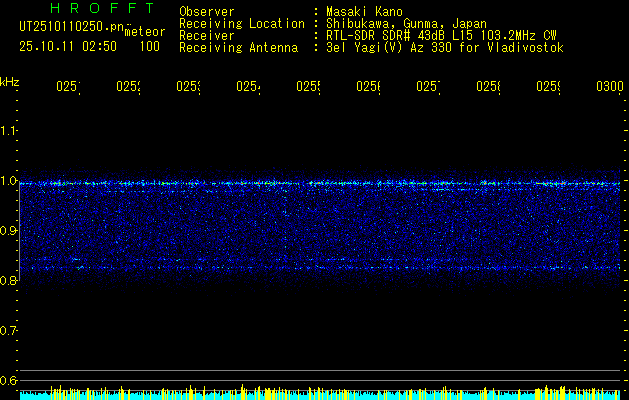Click the 0254 time marker
The width and height of the screenshot is (629, 400).
coord(248,87)
